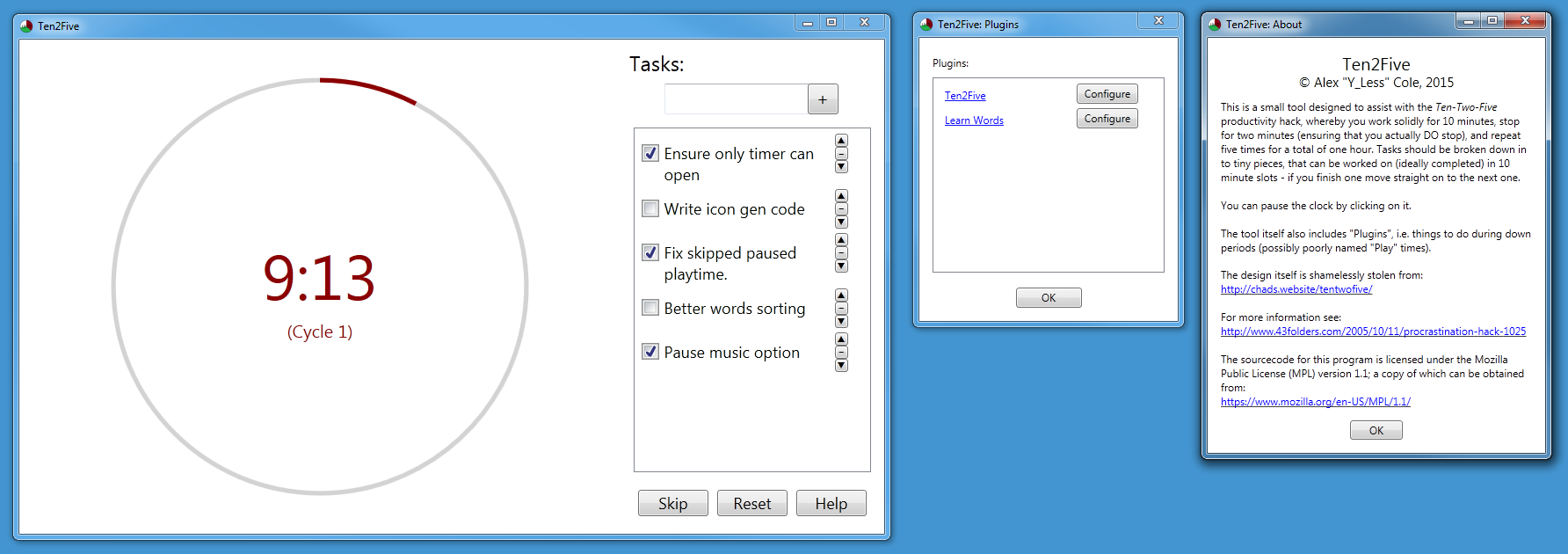Move 'Better words sorting' task down

(841, 322)
